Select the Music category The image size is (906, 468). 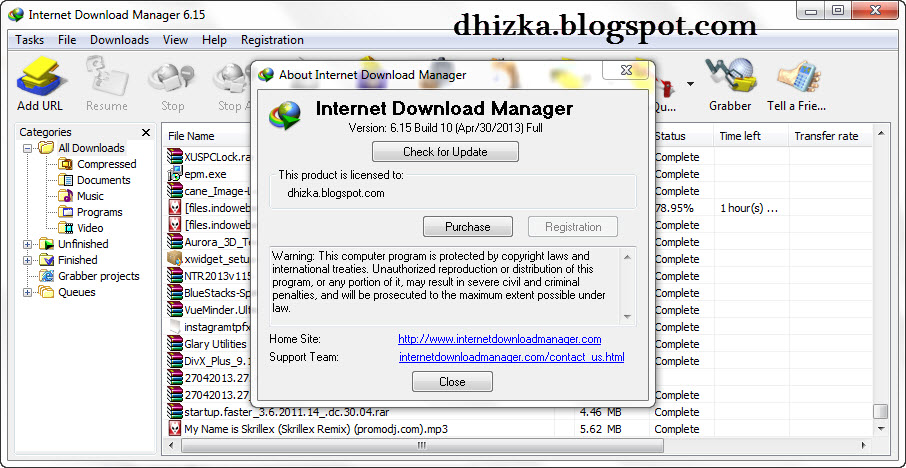tap(90, 196)
